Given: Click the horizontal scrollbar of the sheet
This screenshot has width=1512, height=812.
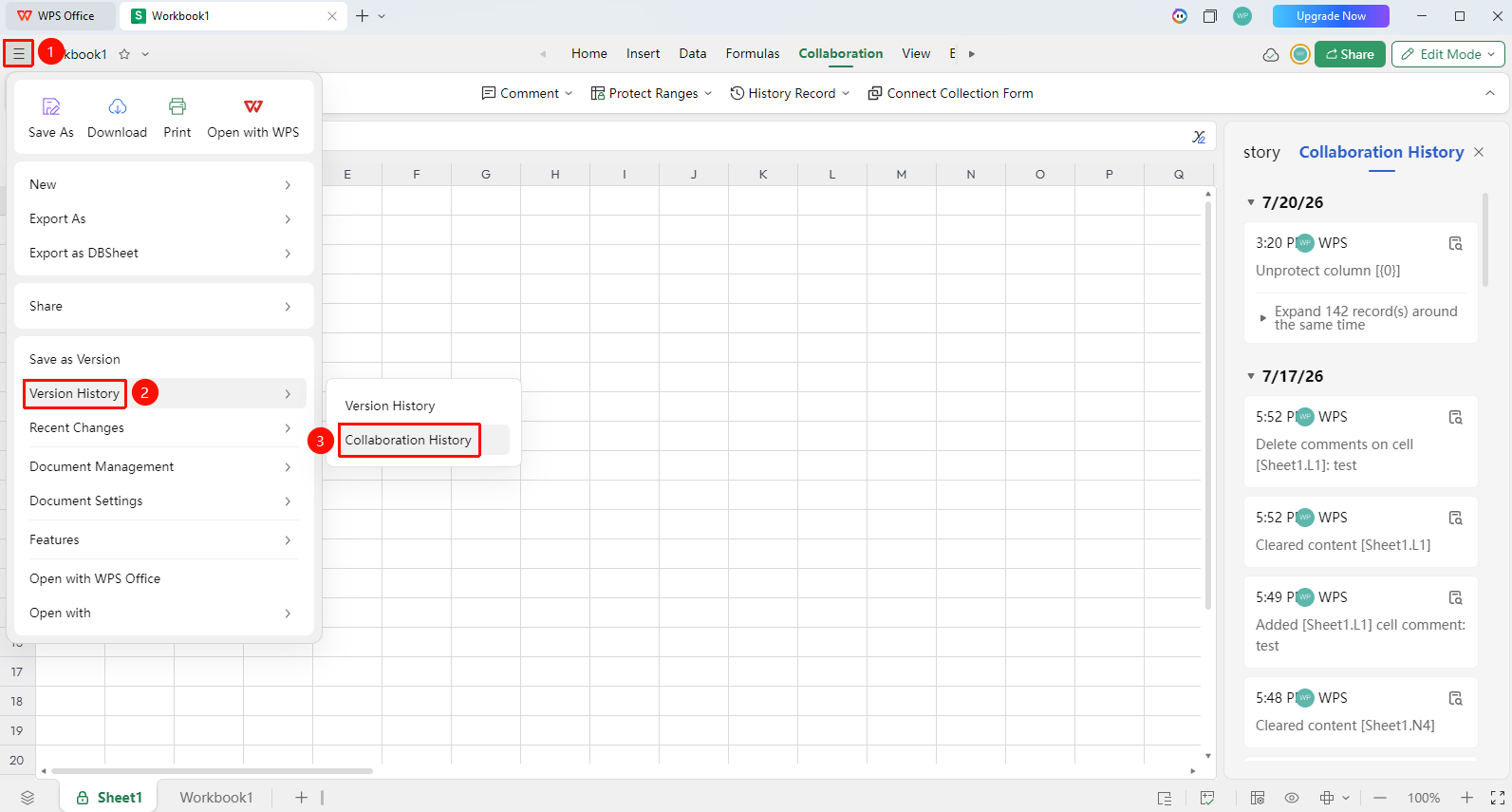Looking at the screenshot, I should (213, 770).
